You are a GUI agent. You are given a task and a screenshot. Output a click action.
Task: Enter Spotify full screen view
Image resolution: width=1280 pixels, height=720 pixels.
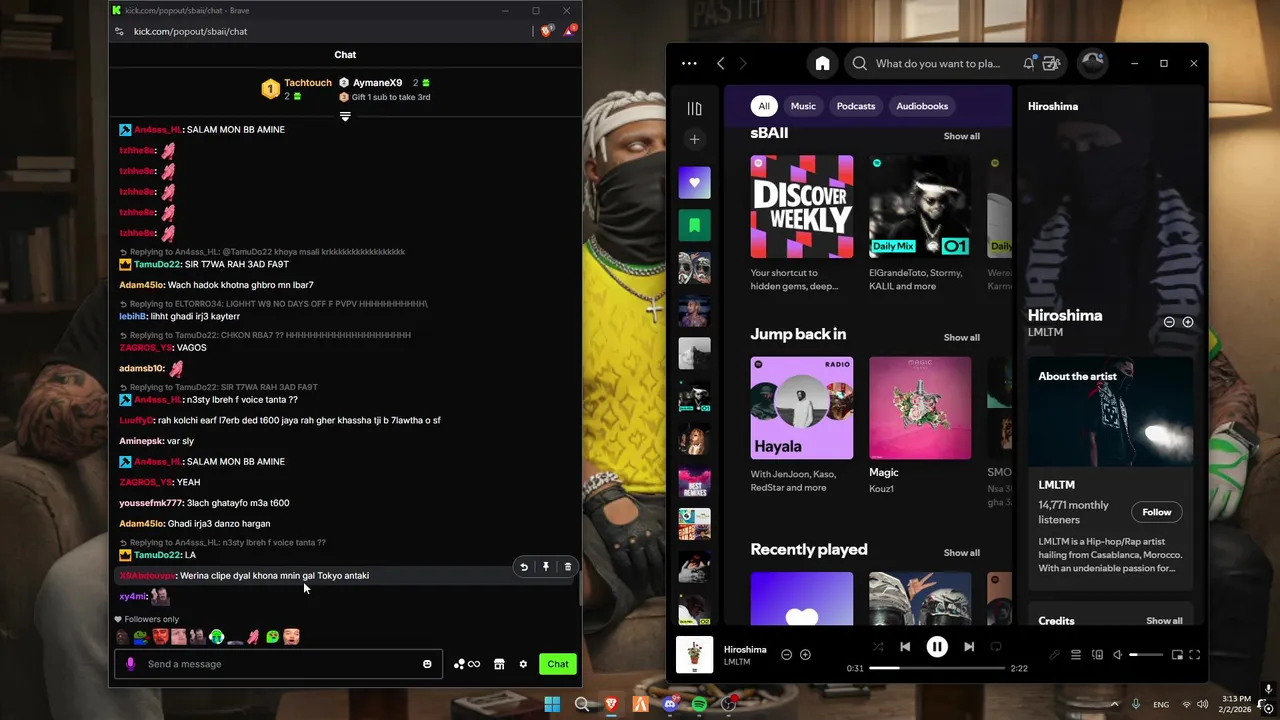[x=1194, y=655]
